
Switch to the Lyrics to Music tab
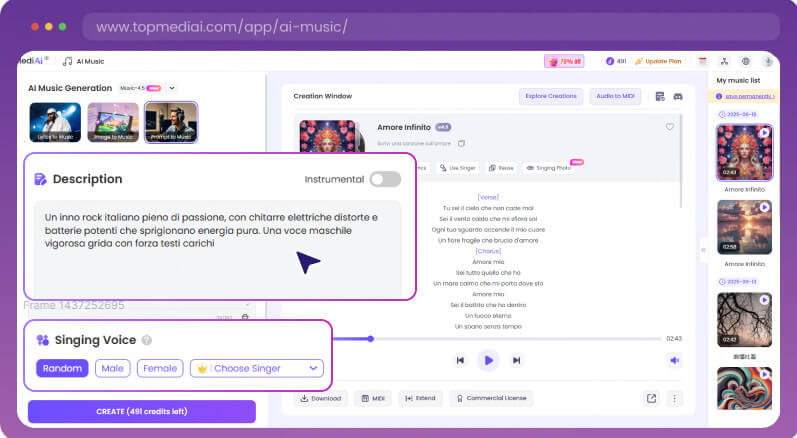click(x=53, y=123)
